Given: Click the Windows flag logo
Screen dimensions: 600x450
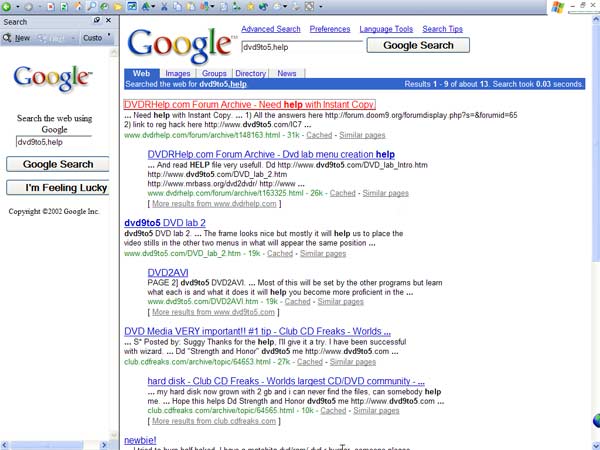Looking at the screenshot, I should pyautogui.click(x=558, y=7).
